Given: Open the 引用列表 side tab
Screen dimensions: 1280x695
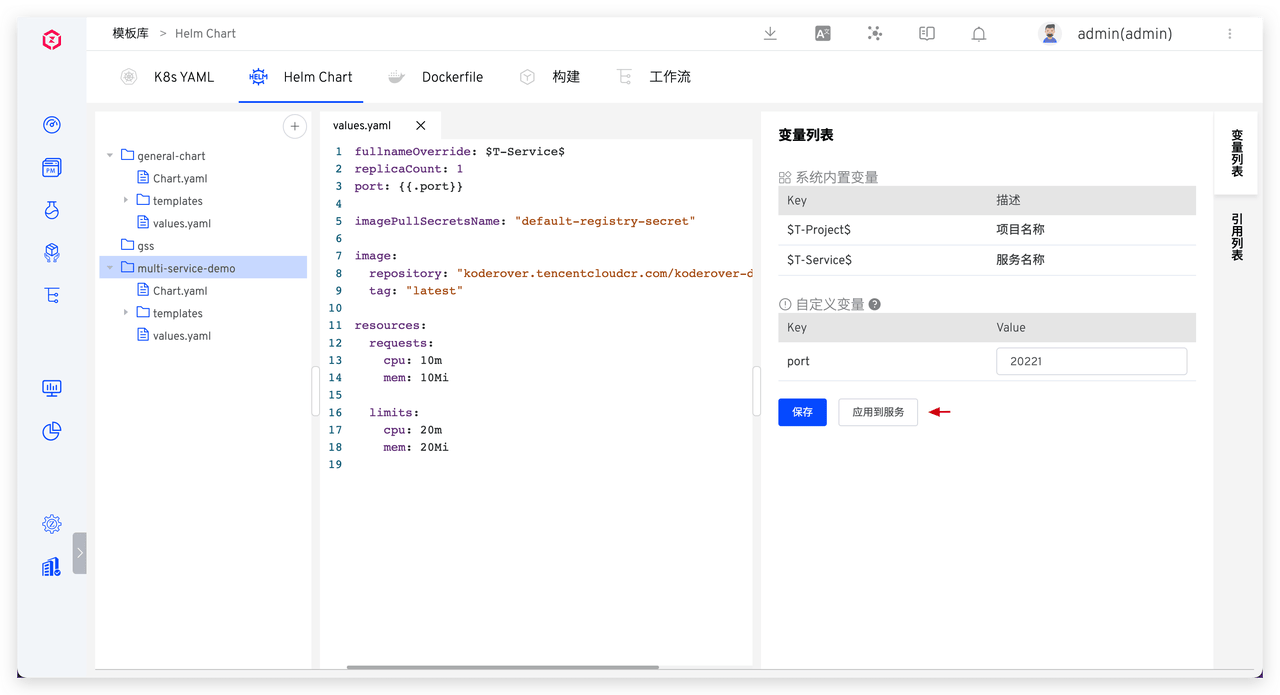Looking at the screenshot, I should [x=1237, y=237].
